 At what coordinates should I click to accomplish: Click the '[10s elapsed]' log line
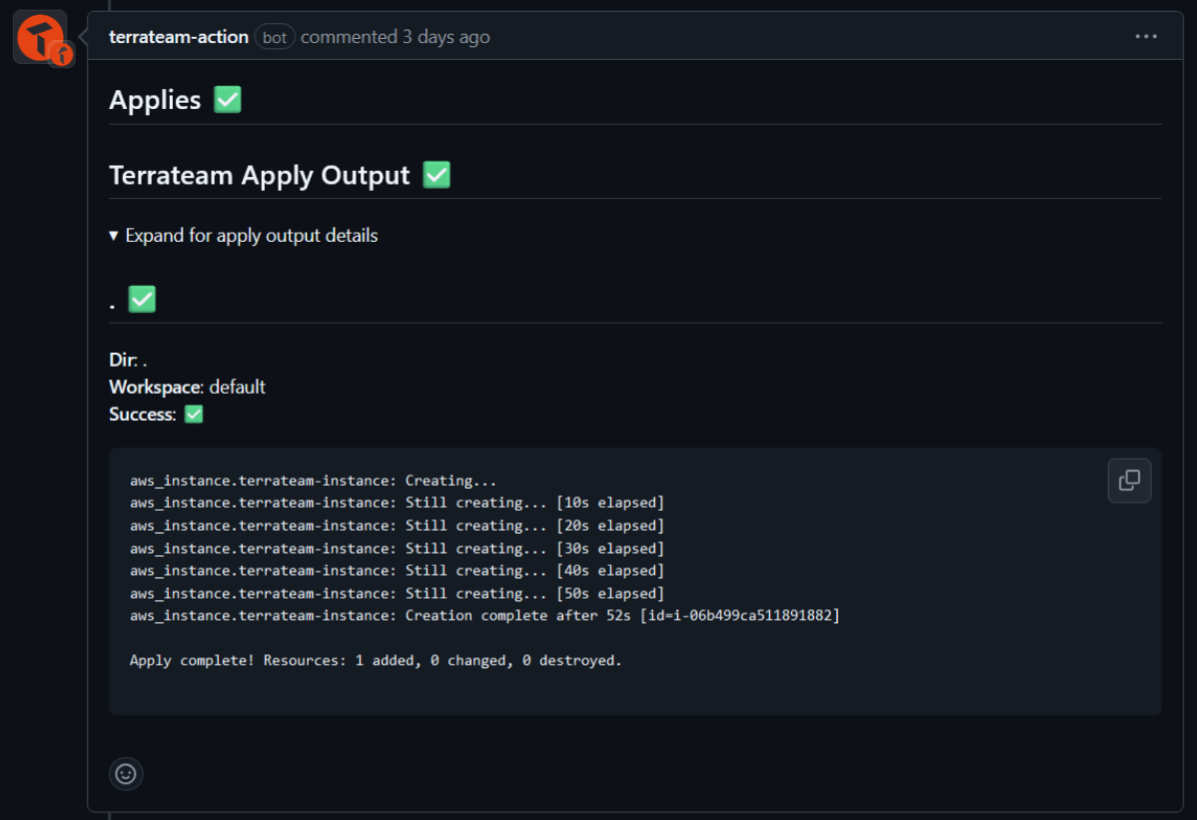[x=397, y=502]
